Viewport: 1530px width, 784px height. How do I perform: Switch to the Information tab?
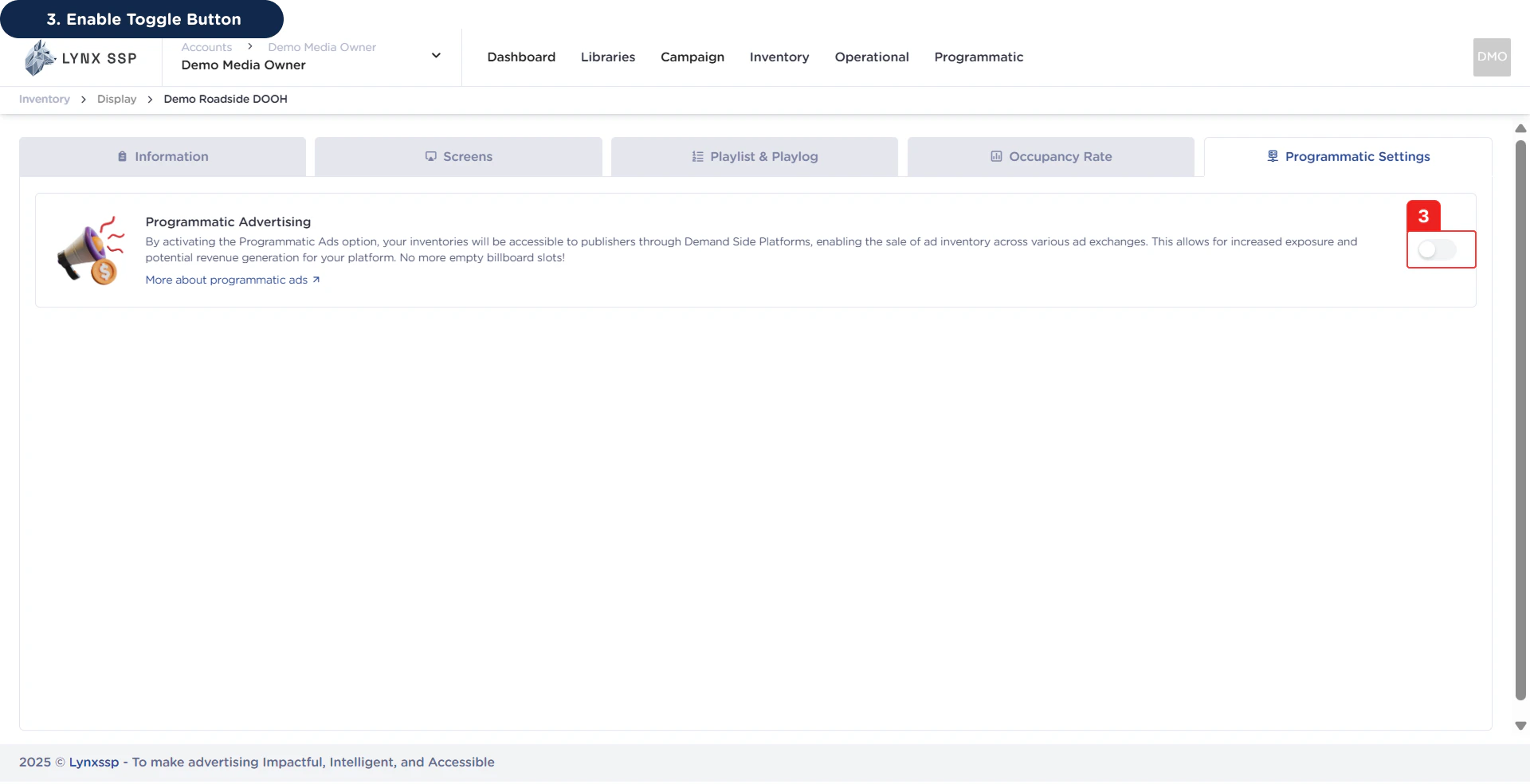(x=163, y=157)
